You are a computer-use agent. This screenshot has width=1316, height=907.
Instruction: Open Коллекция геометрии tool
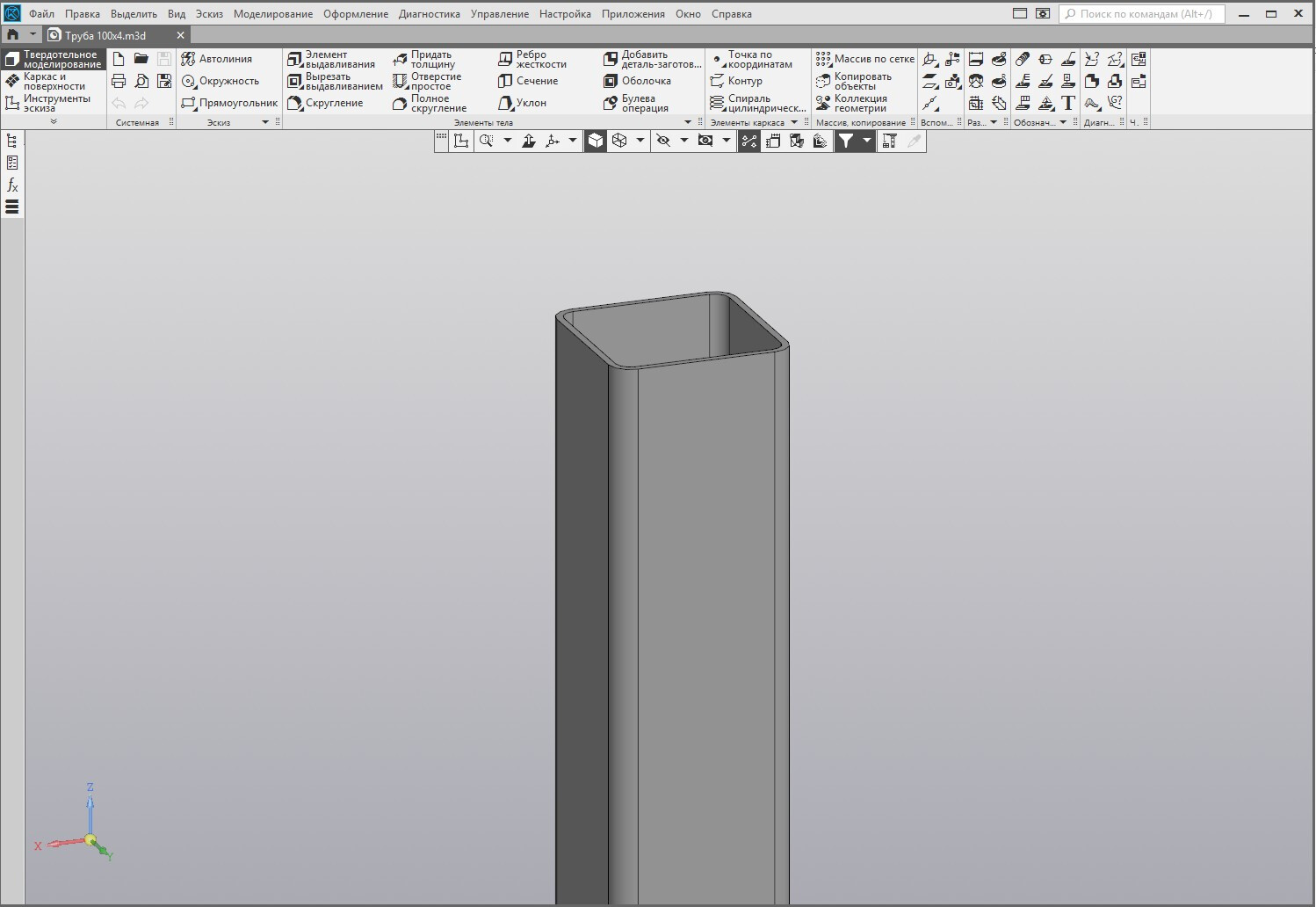(851, 103)
